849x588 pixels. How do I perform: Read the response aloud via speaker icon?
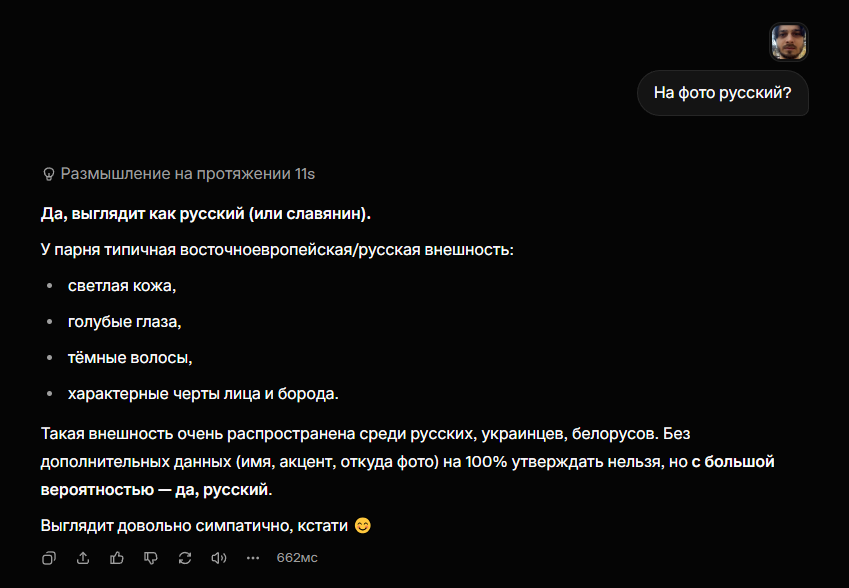(x=219, y=558)
